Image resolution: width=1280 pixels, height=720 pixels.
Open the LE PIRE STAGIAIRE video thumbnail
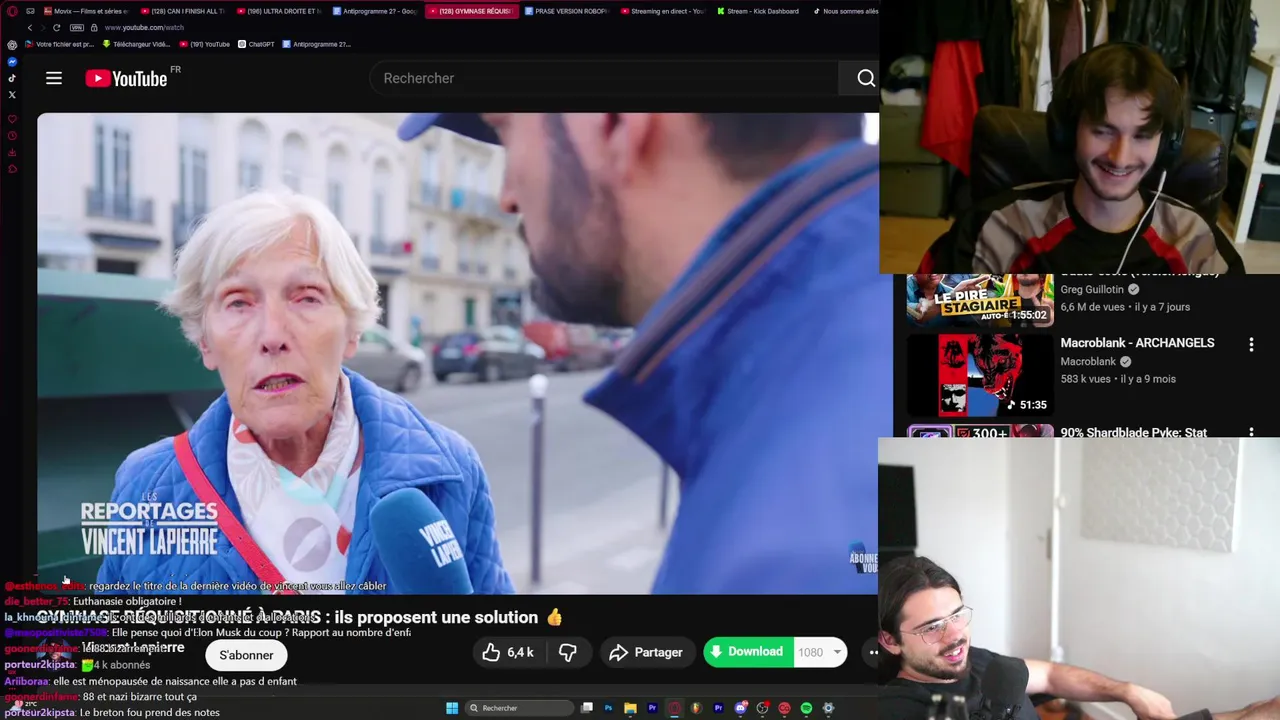tap(980, 300)
